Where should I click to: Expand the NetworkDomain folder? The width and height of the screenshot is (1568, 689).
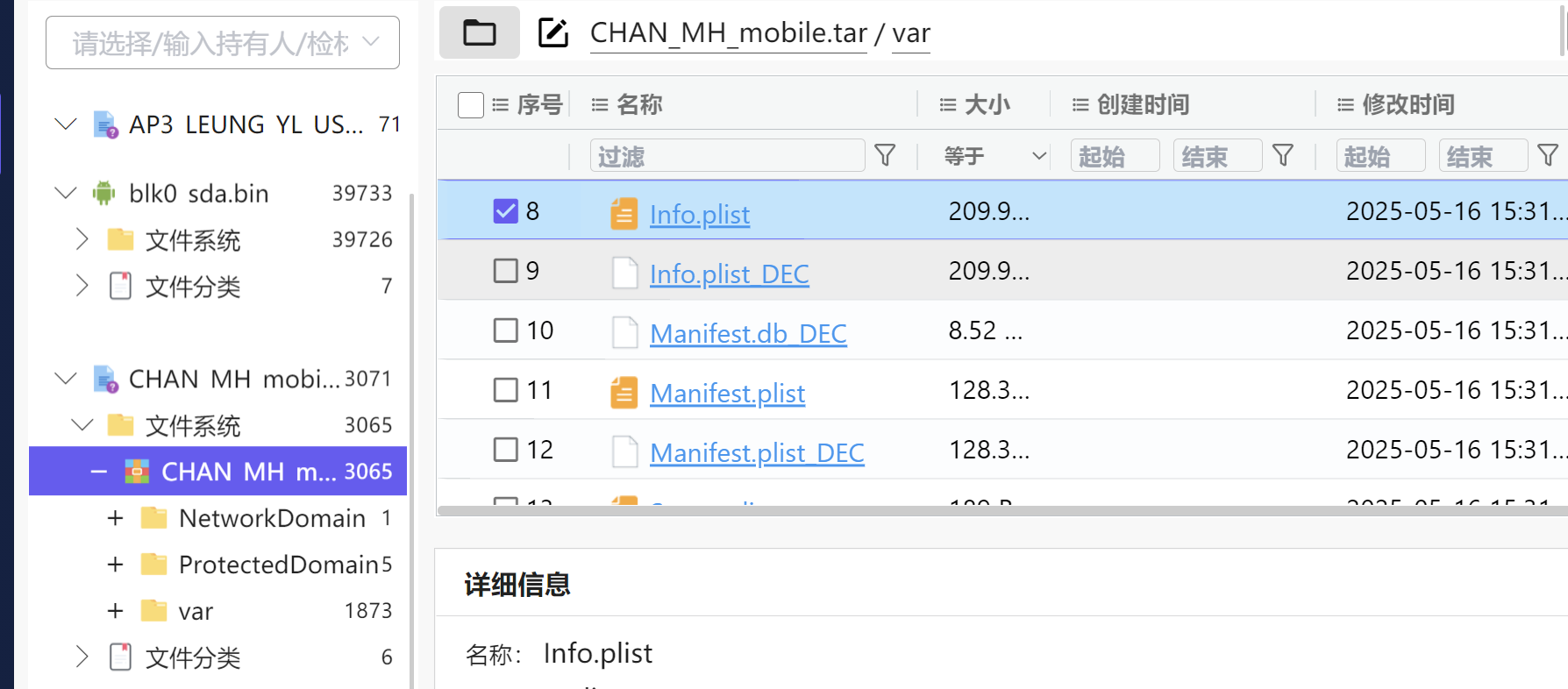pos(115,518)
